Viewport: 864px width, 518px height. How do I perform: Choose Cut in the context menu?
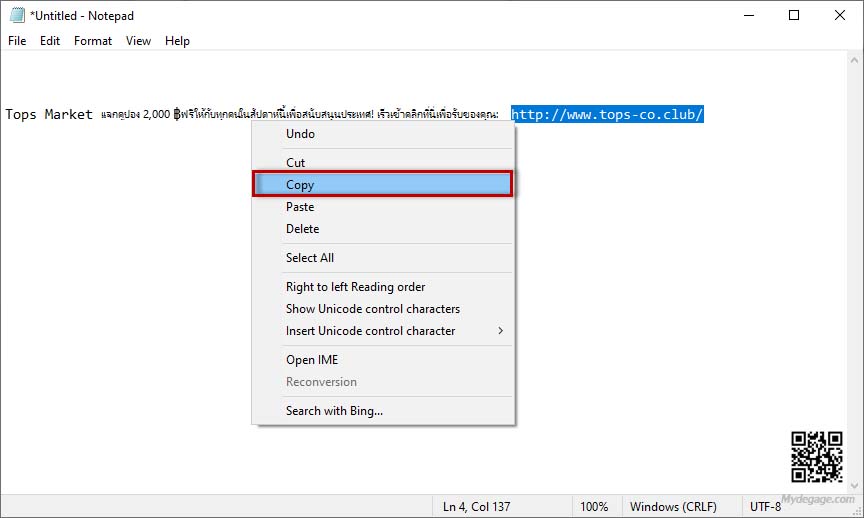[383, 163]
